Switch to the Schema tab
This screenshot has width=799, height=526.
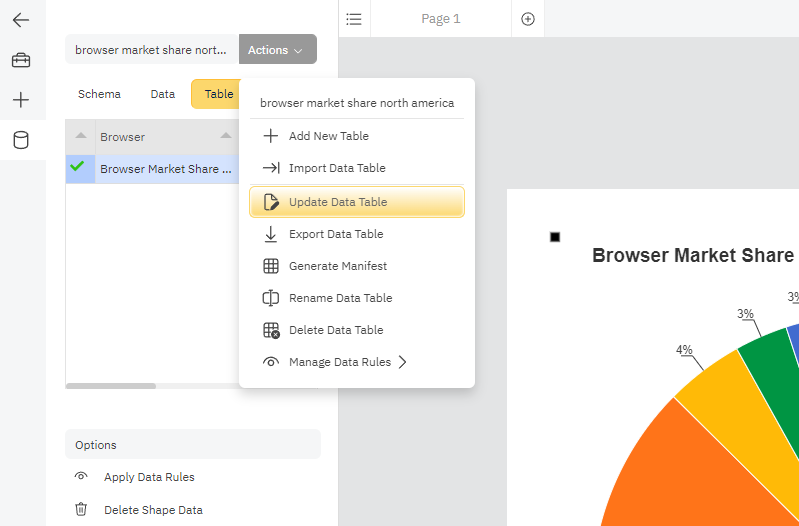(x=99, y=94)
